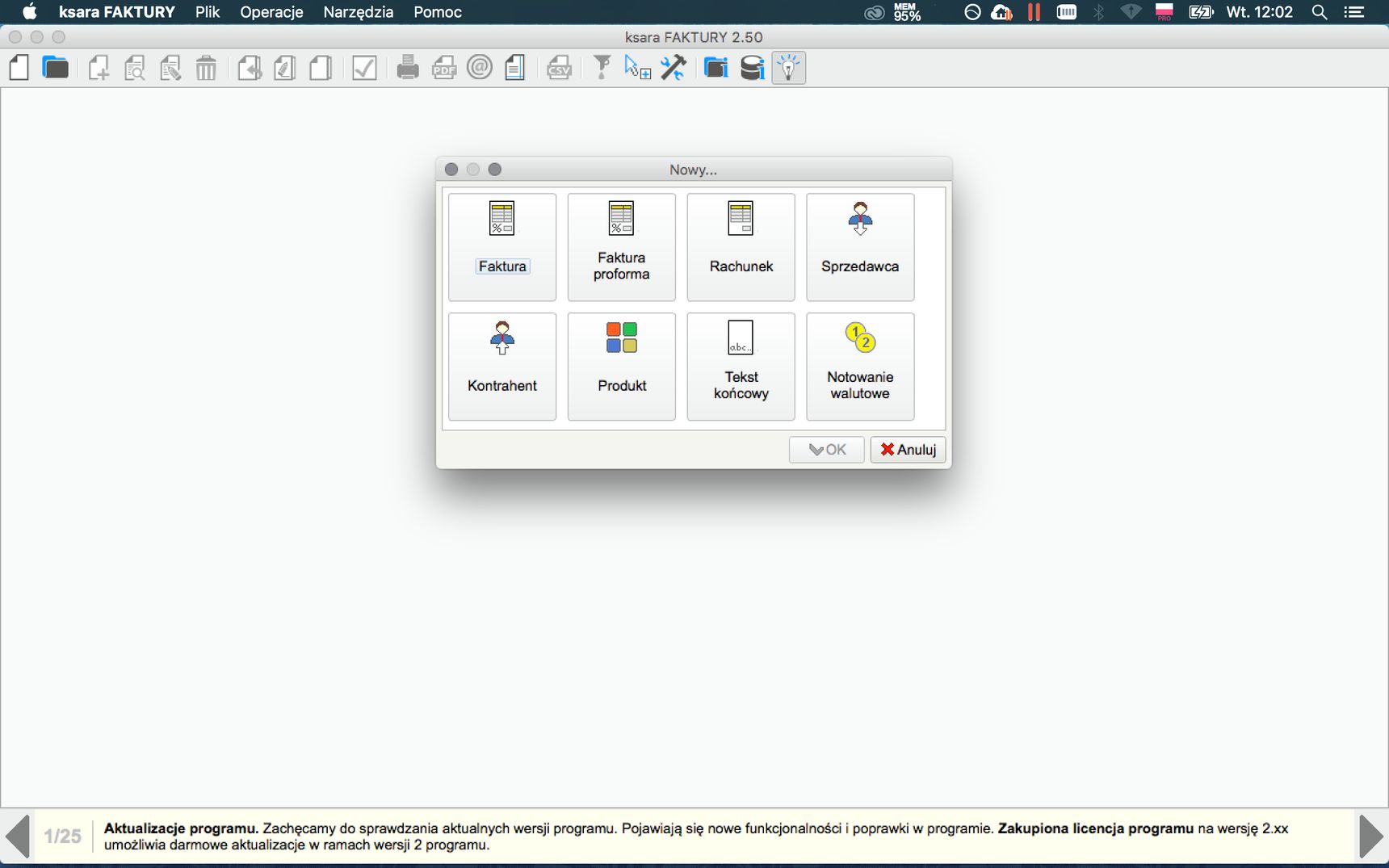Click the @ e-mail icon
This screenshot has height=868, width=1389.
coord(480,68)
